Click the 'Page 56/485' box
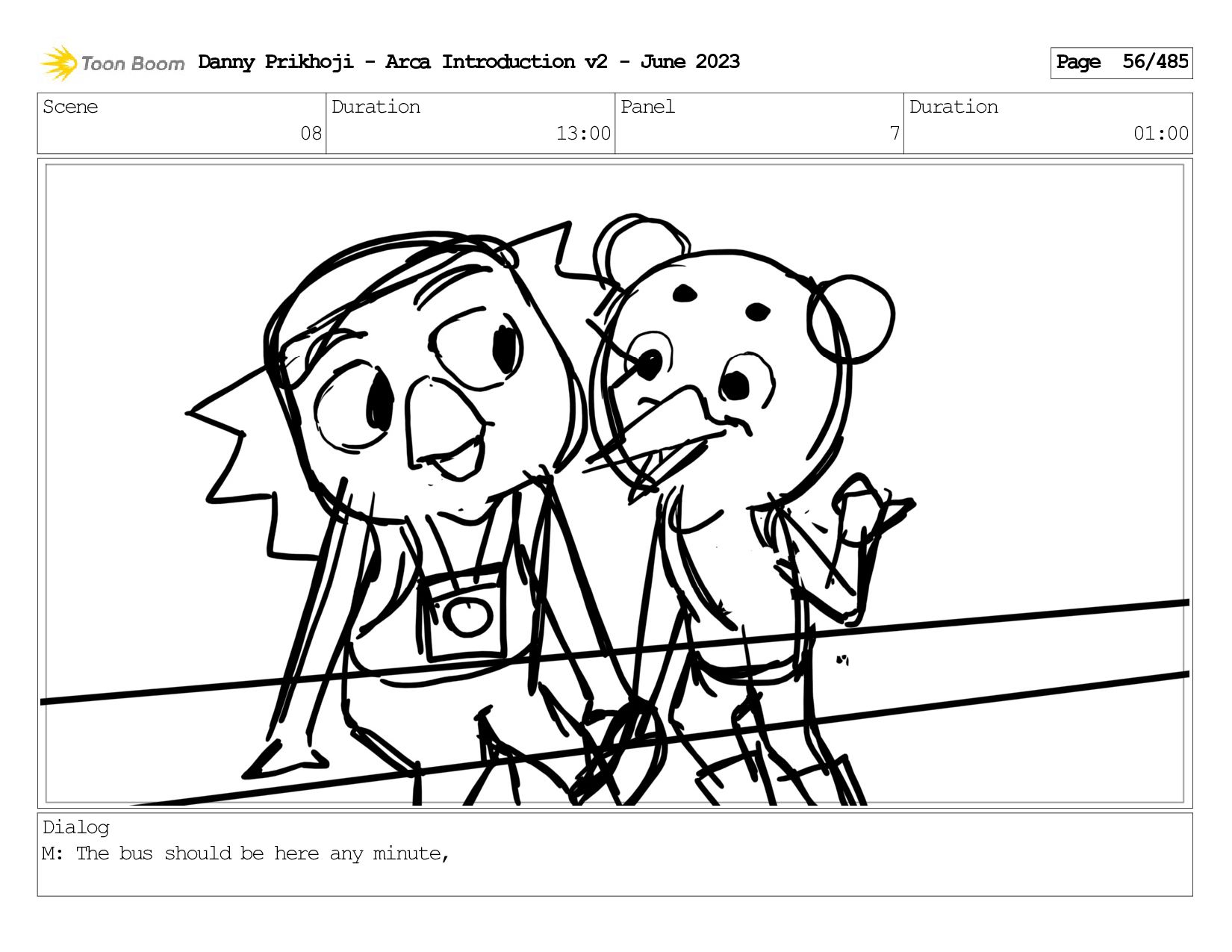The width and height of the screenshot is (1232, 952). point(1121,63)
